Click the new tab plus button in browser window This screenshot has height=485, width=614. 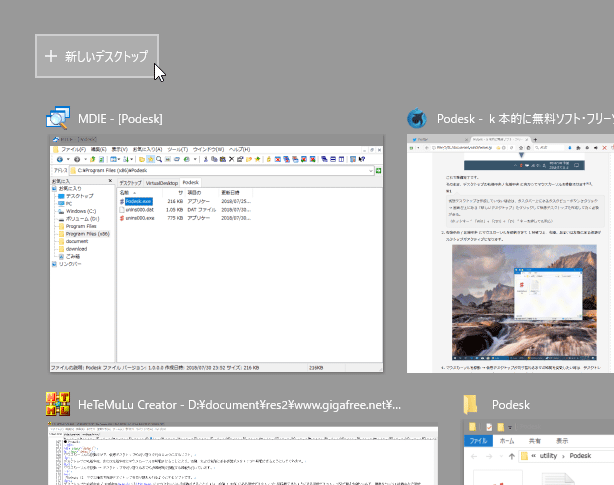[x=535, y=139]
